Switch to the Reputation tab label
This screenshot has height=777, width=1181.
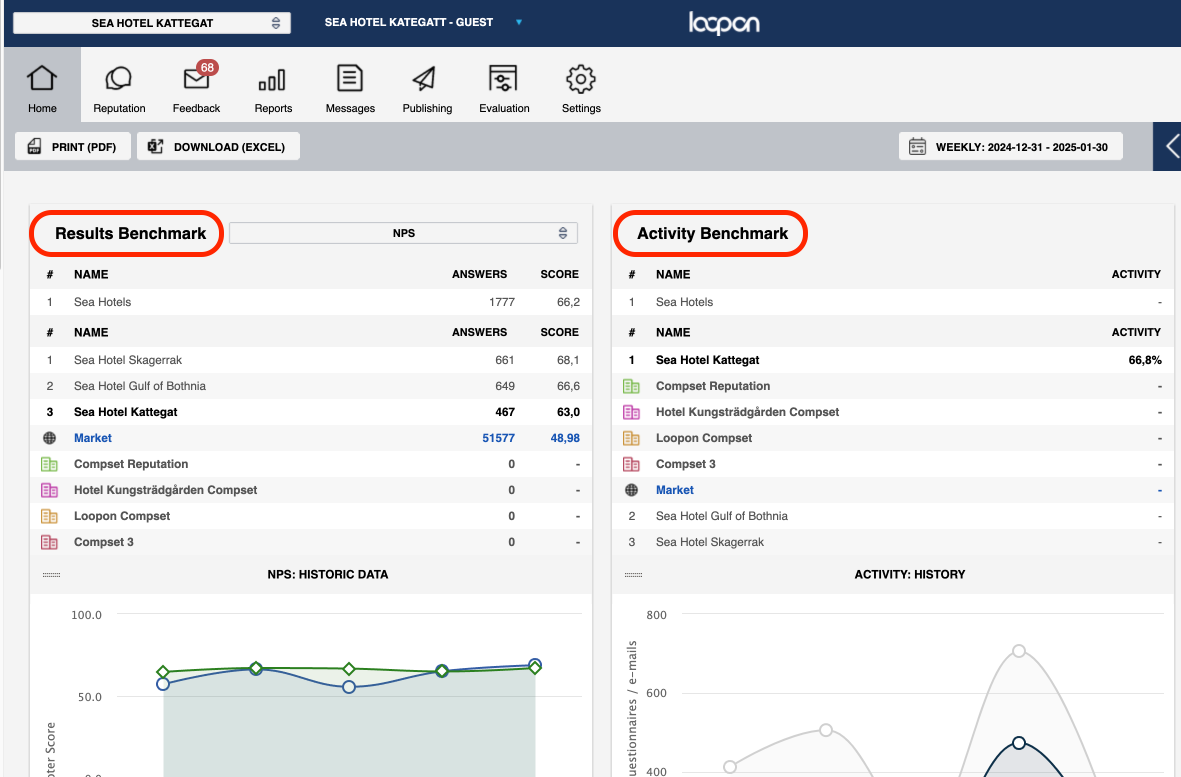(119, 108)
